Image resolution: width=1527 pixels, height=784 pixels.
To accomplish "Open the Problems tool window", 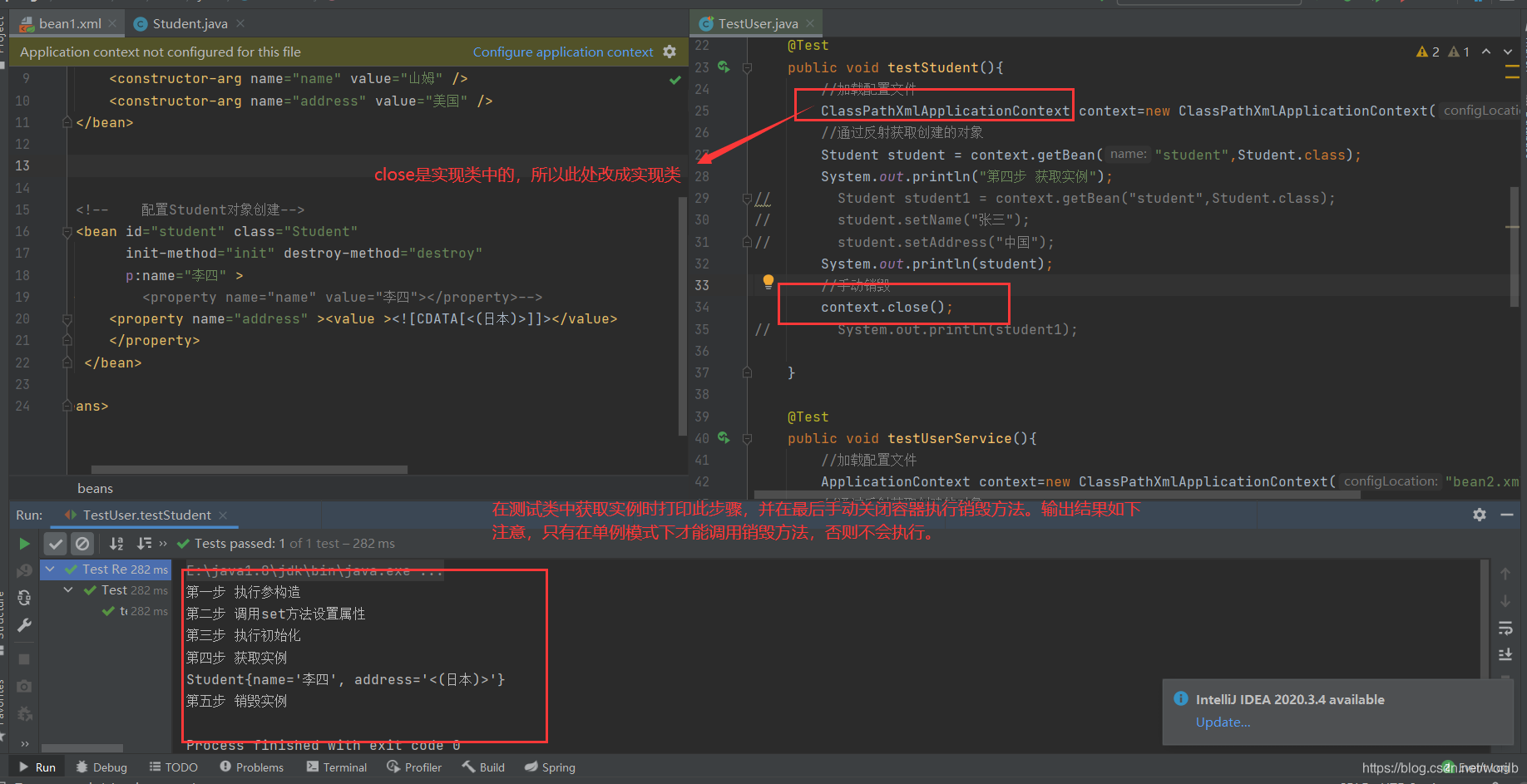I will [x=251, y=767].
